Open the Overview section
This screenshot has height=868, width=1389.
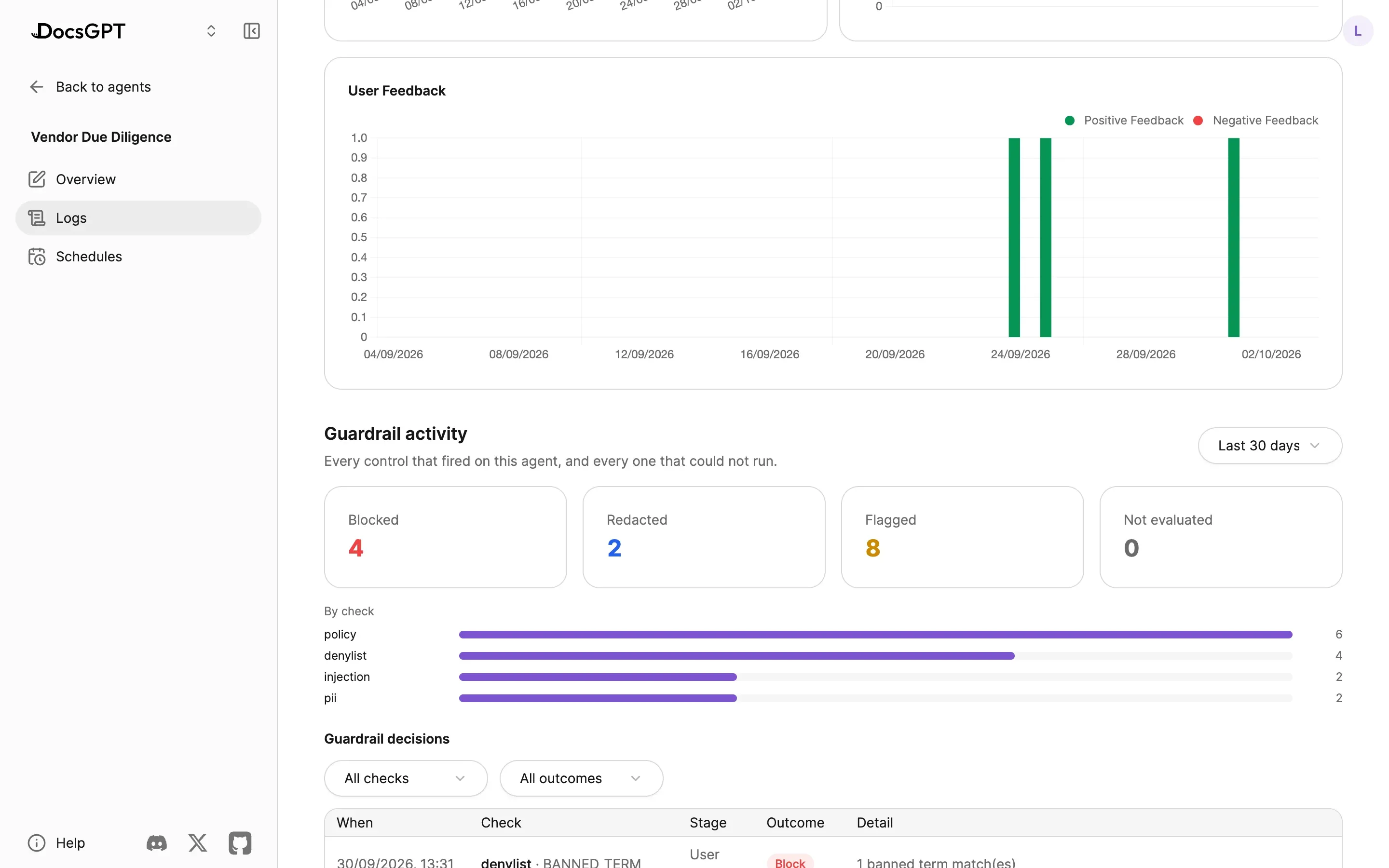[138, 179]
